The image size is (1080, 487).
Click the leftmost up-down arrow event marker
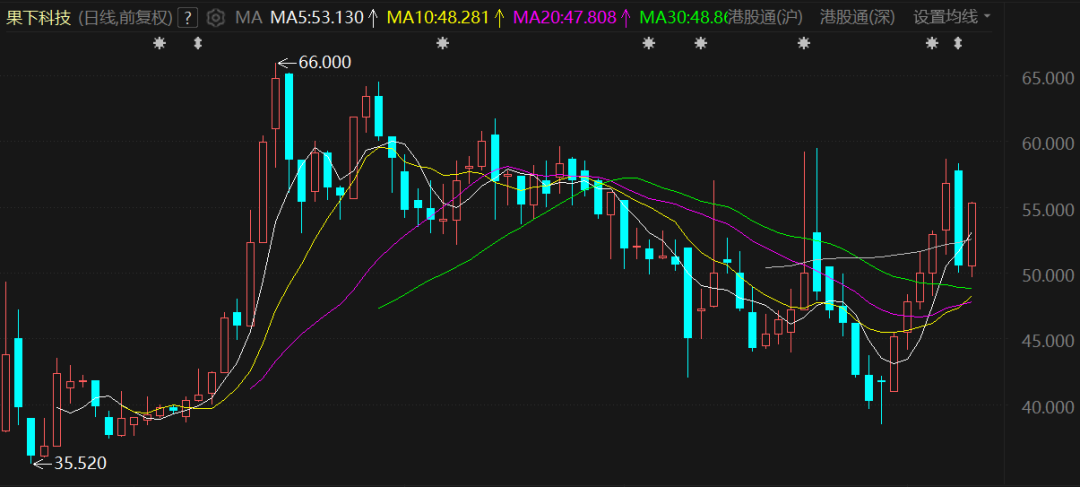click(197, 43)
